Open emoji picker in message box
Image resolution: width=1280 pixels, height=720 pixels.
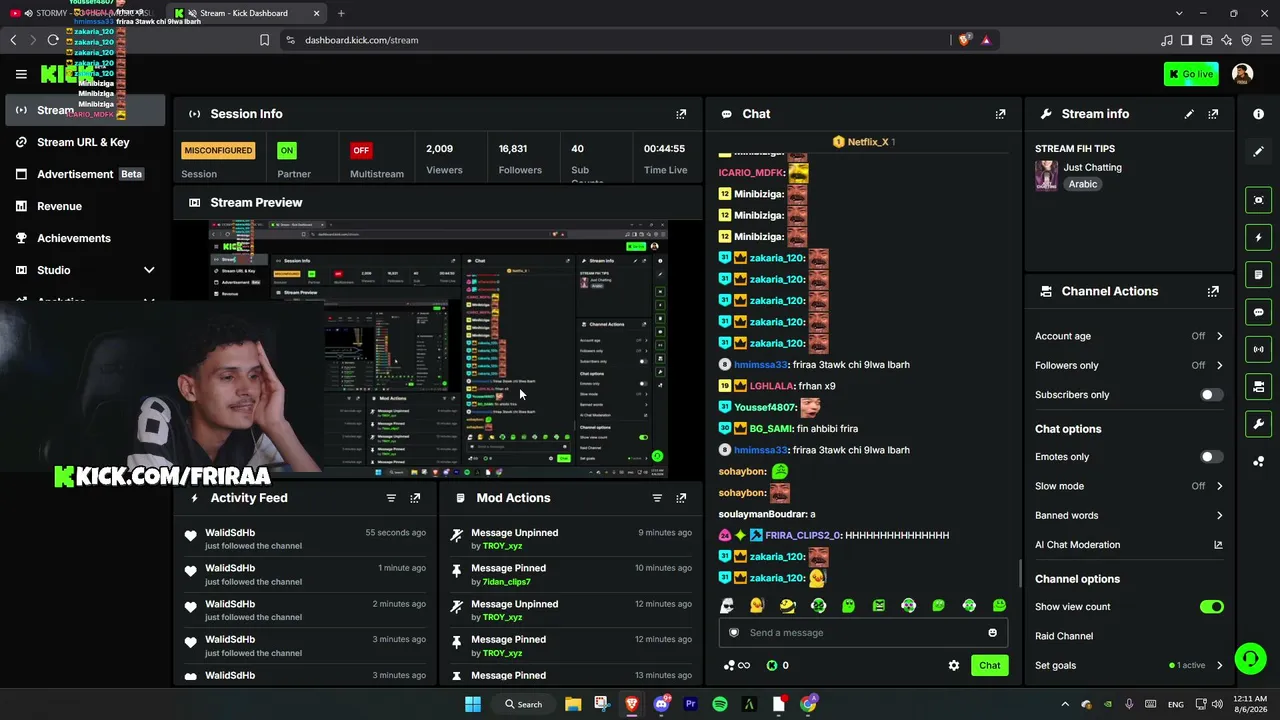coord(992,632)
